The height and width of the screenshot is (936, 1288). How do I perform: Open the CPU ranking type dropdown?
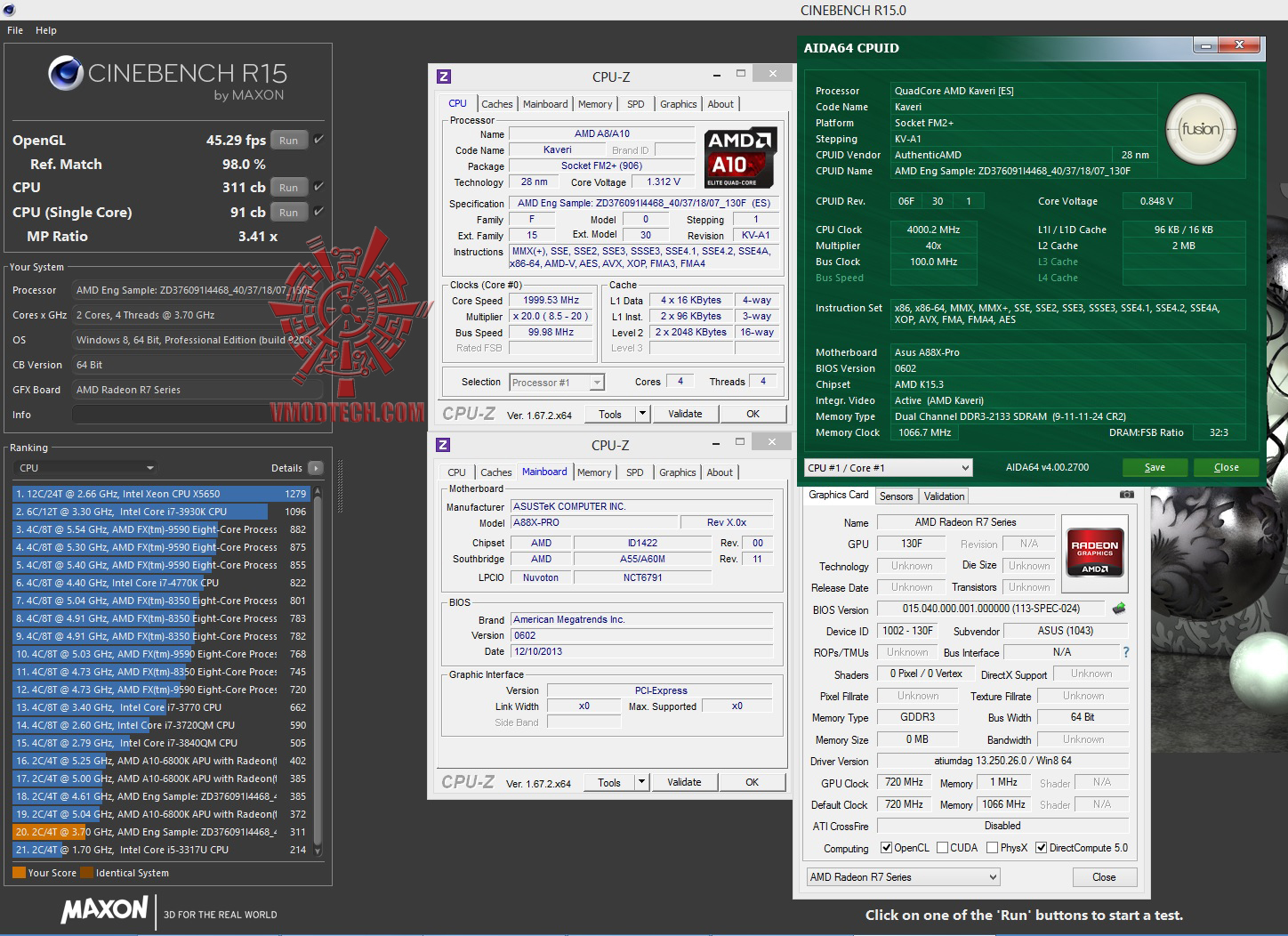click(x=86, y=468)
